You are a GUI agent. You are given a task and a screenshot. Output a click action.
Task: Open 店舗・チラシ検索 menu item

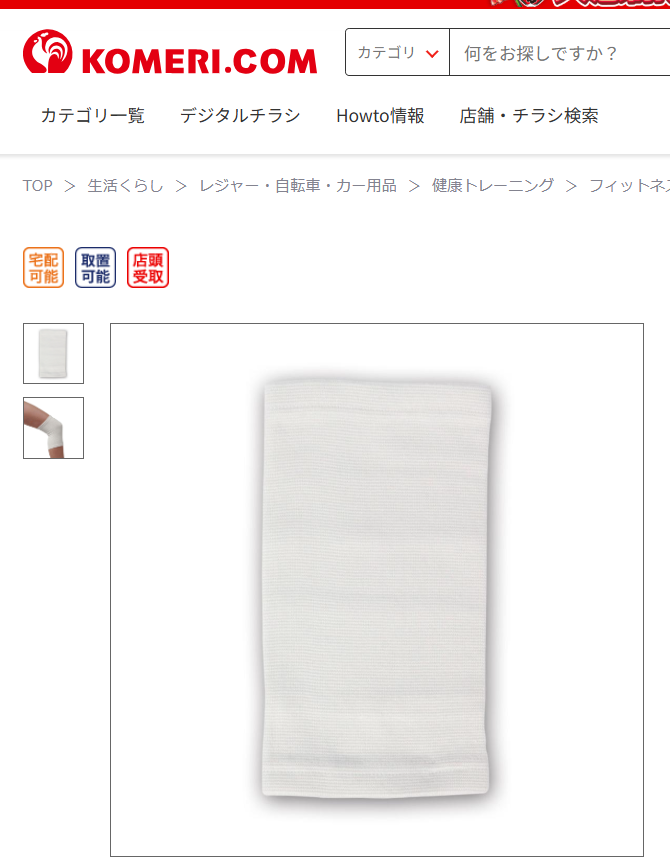pyautogui.click(x=529, y=116)
